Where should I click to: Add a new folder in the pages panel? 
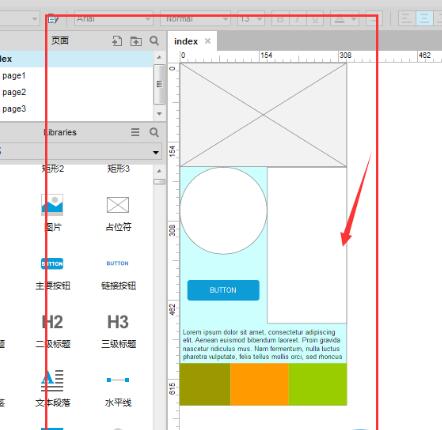[x=136, y=41]
